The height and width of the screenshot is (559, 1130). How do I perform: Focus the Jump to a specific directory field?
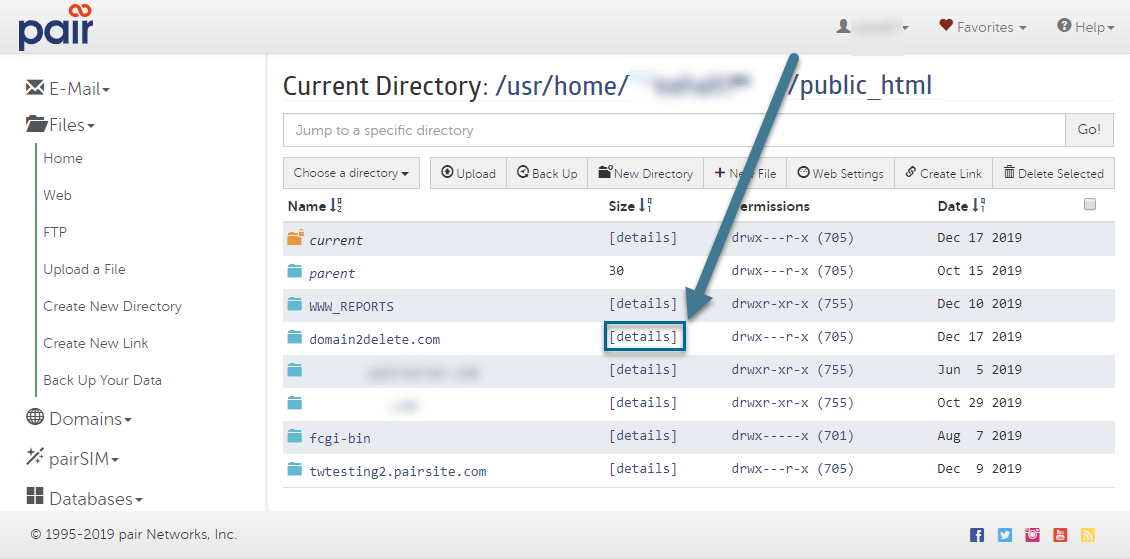click(674, 130)
